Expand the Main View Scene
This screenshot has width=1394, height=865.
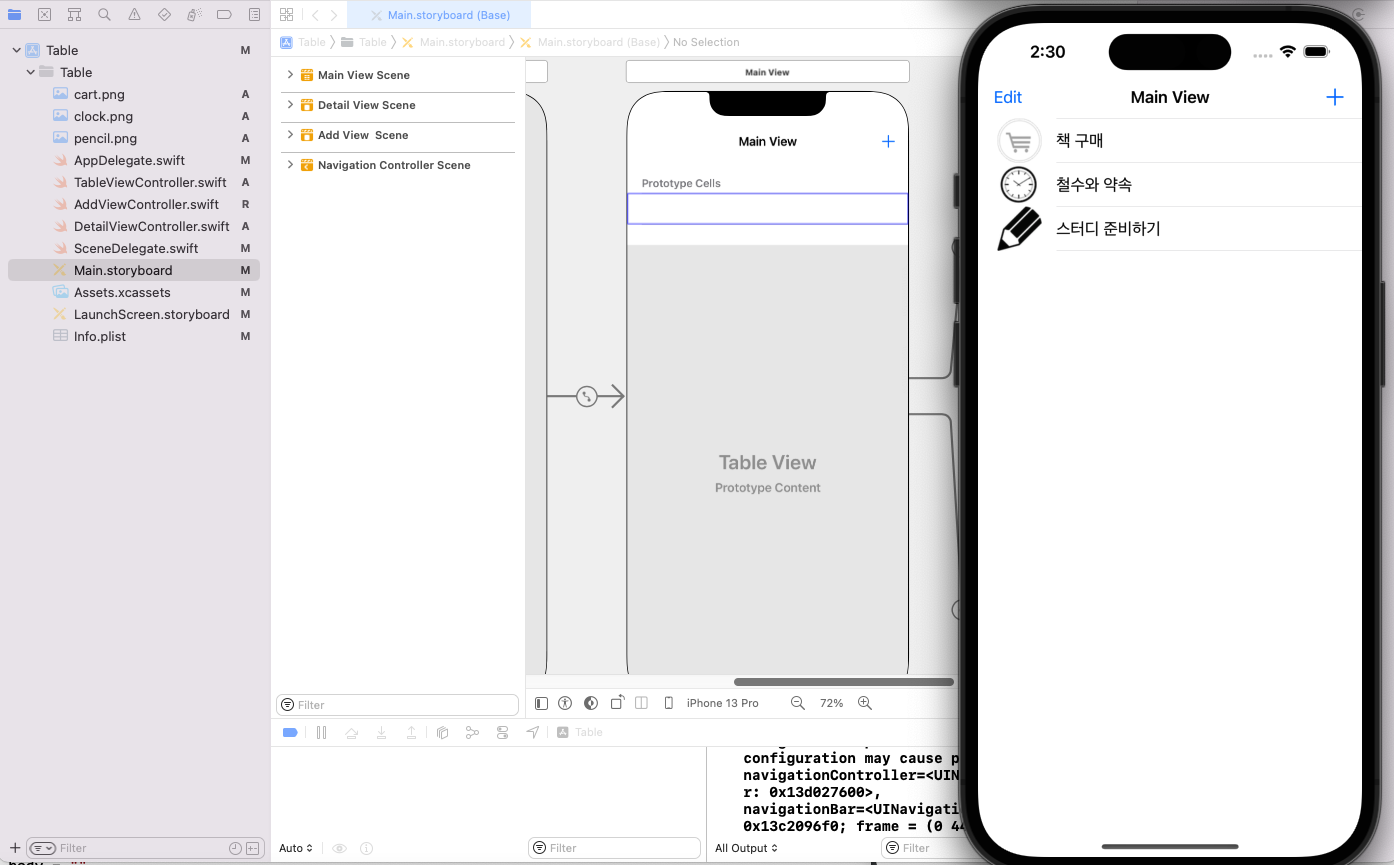click(x=290, y=75)
